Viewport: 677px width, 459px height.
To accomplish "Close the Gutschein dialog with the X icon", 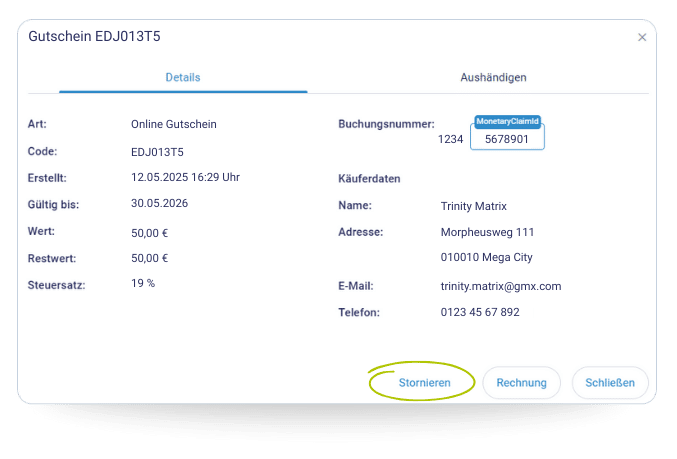I will click(x=642, y=37).
